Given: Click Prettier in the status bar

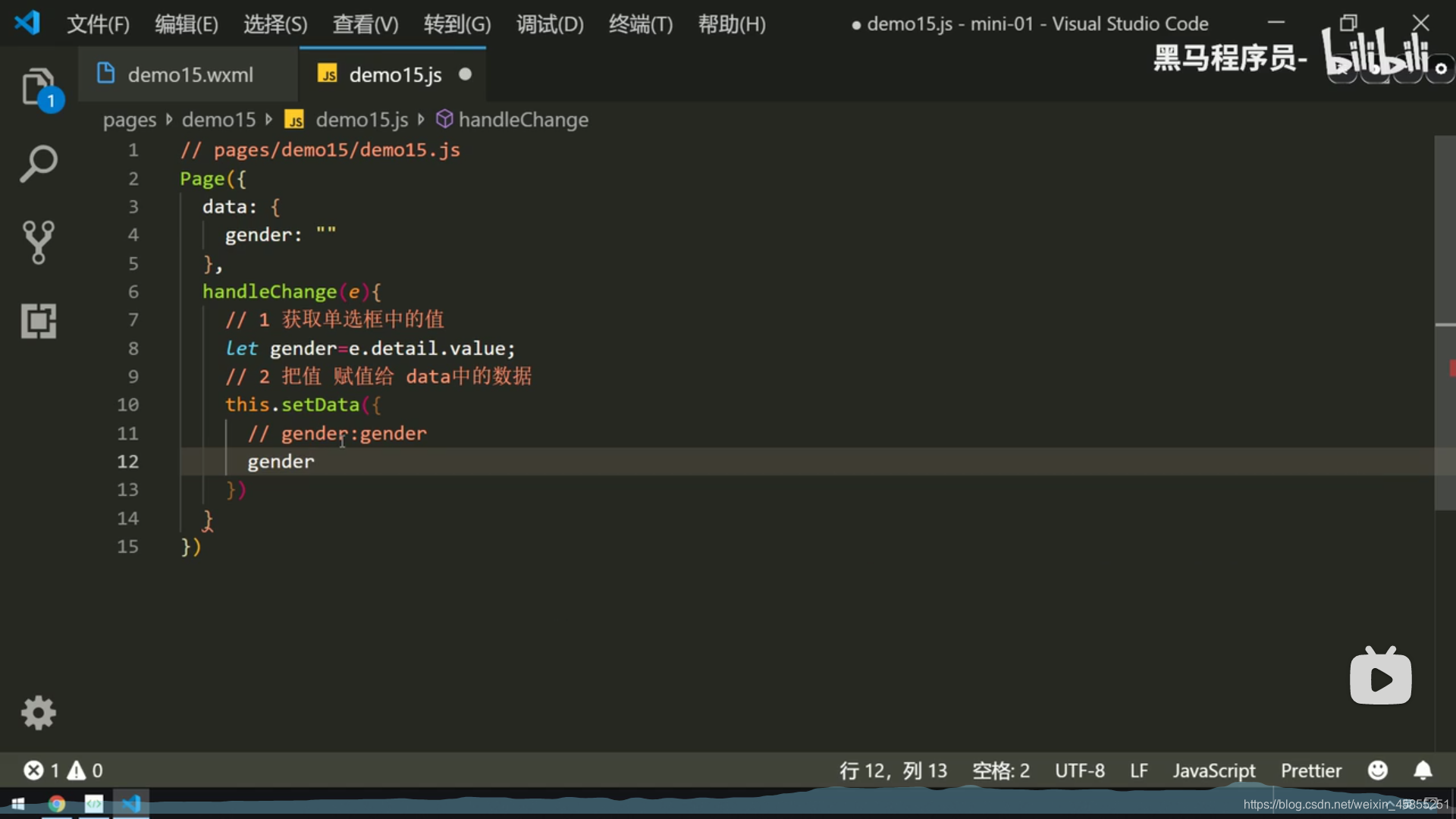Looking at the screenshot, I should 1311,770.
